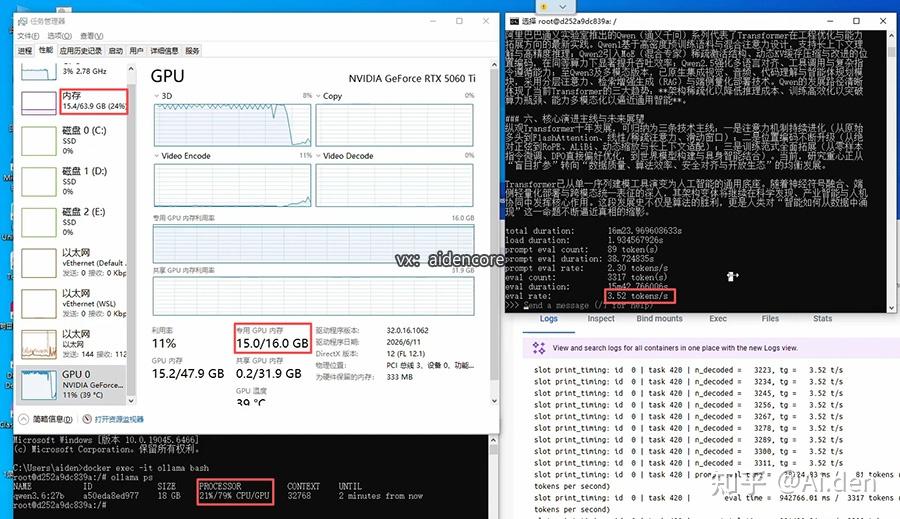Click the 'qwen3.6:27b' model name in terminal
900x519 pixels.
point(39,495)
